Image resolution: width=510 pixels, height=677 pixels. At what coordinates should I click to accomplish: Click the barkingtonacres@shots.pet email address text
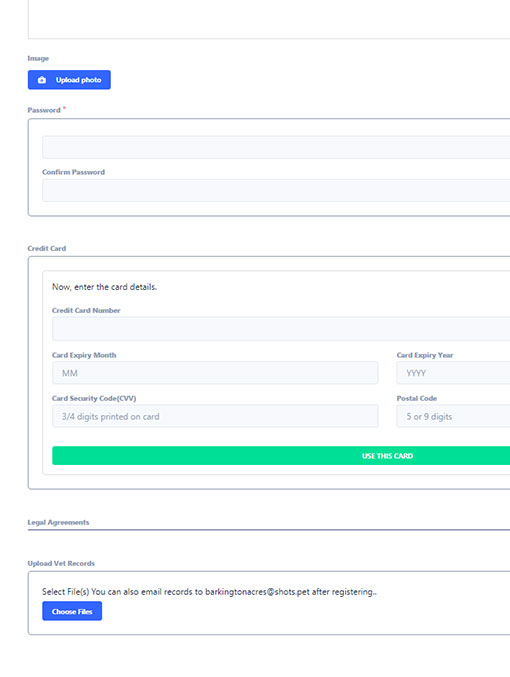pyautogui.click(x=257, y=592)
